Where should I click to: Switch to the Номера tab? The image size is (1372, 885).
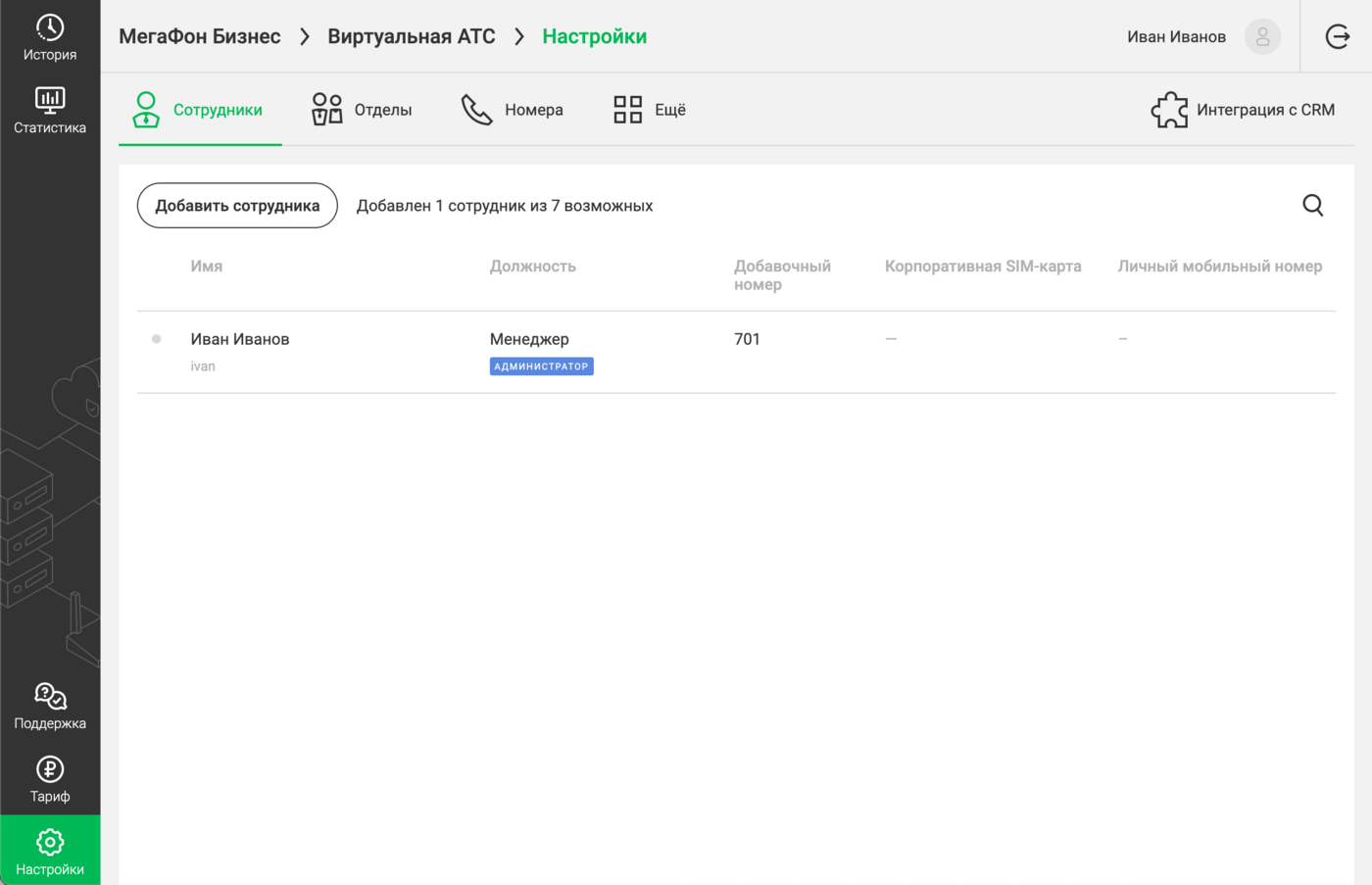click(513, 110)
